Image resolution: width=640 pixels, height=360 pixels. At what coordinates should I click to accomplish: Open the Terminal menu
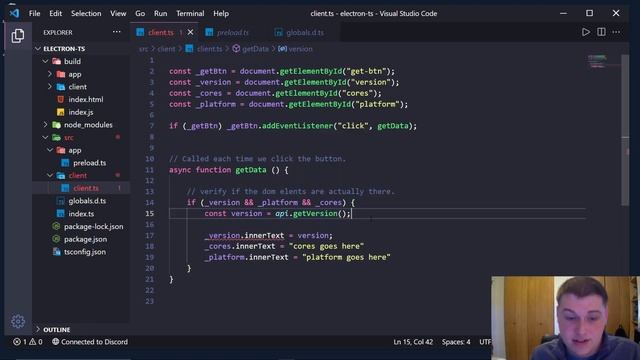click(x=190, y=13)
